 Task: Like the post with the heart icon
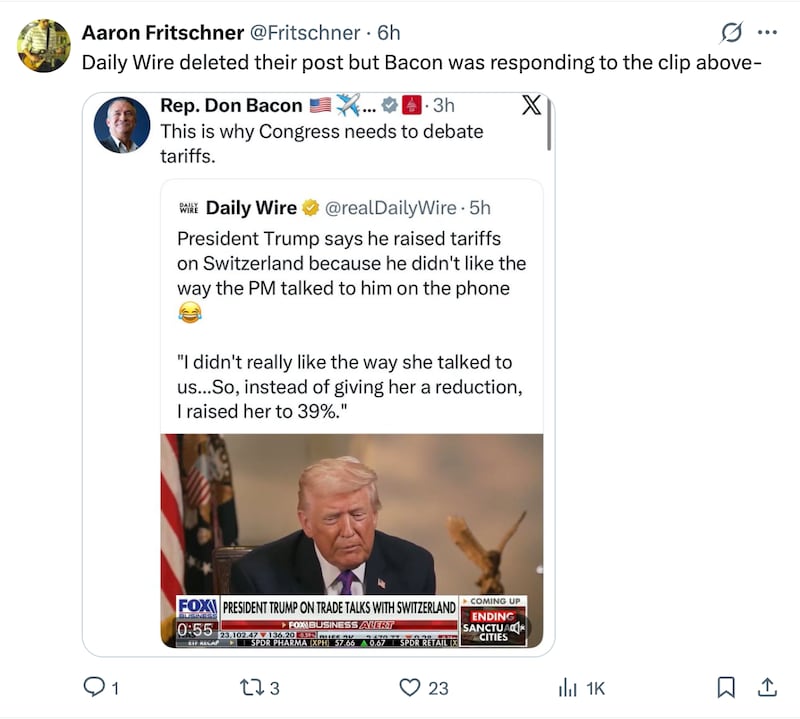point(410,688)
